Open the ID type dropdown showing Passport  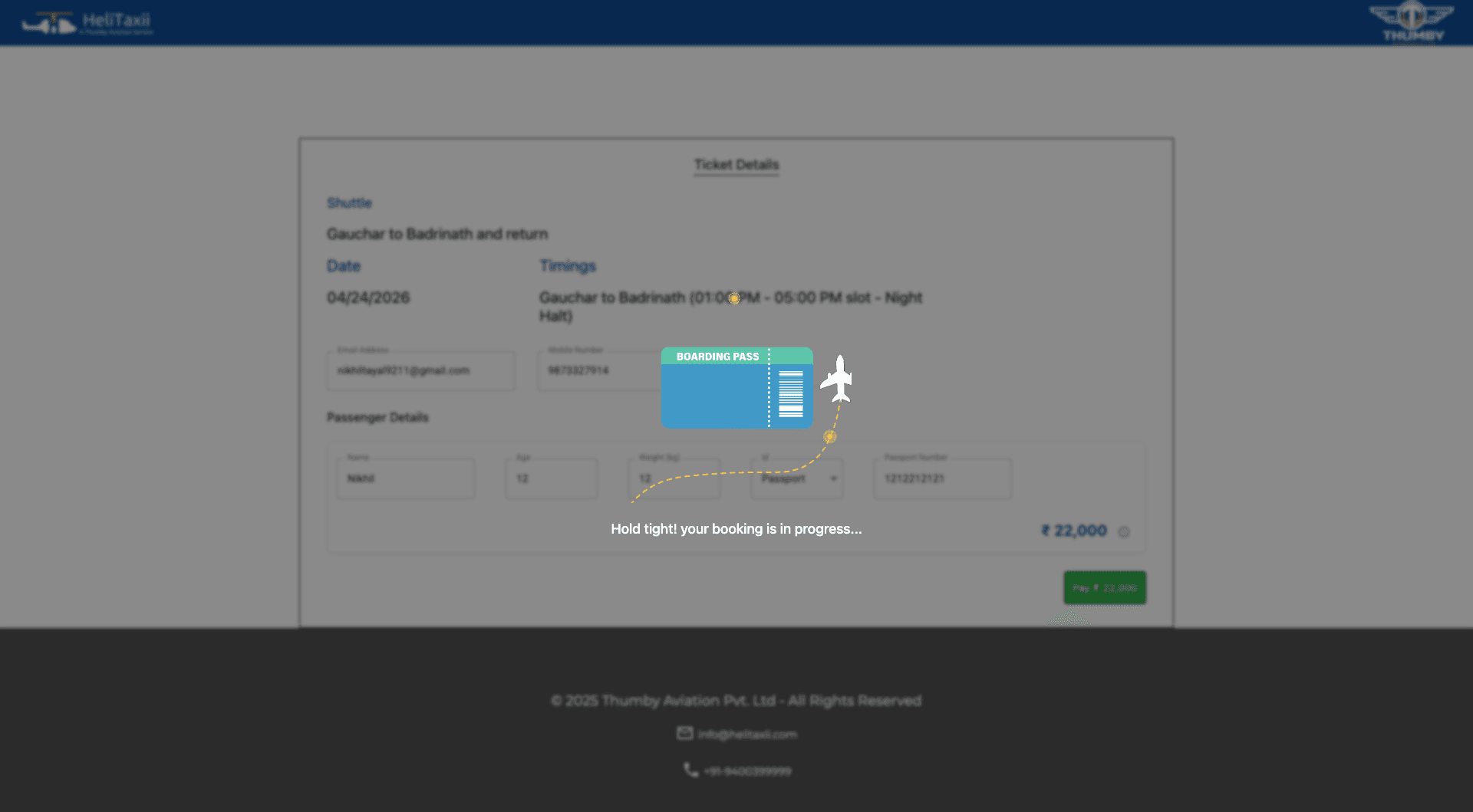(x=796, y=478)
